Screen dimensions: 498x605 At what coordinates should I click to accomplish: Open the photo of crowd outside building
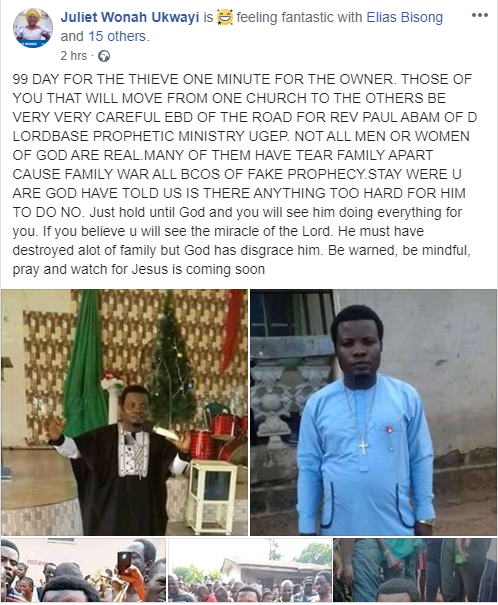click(250, 570)
